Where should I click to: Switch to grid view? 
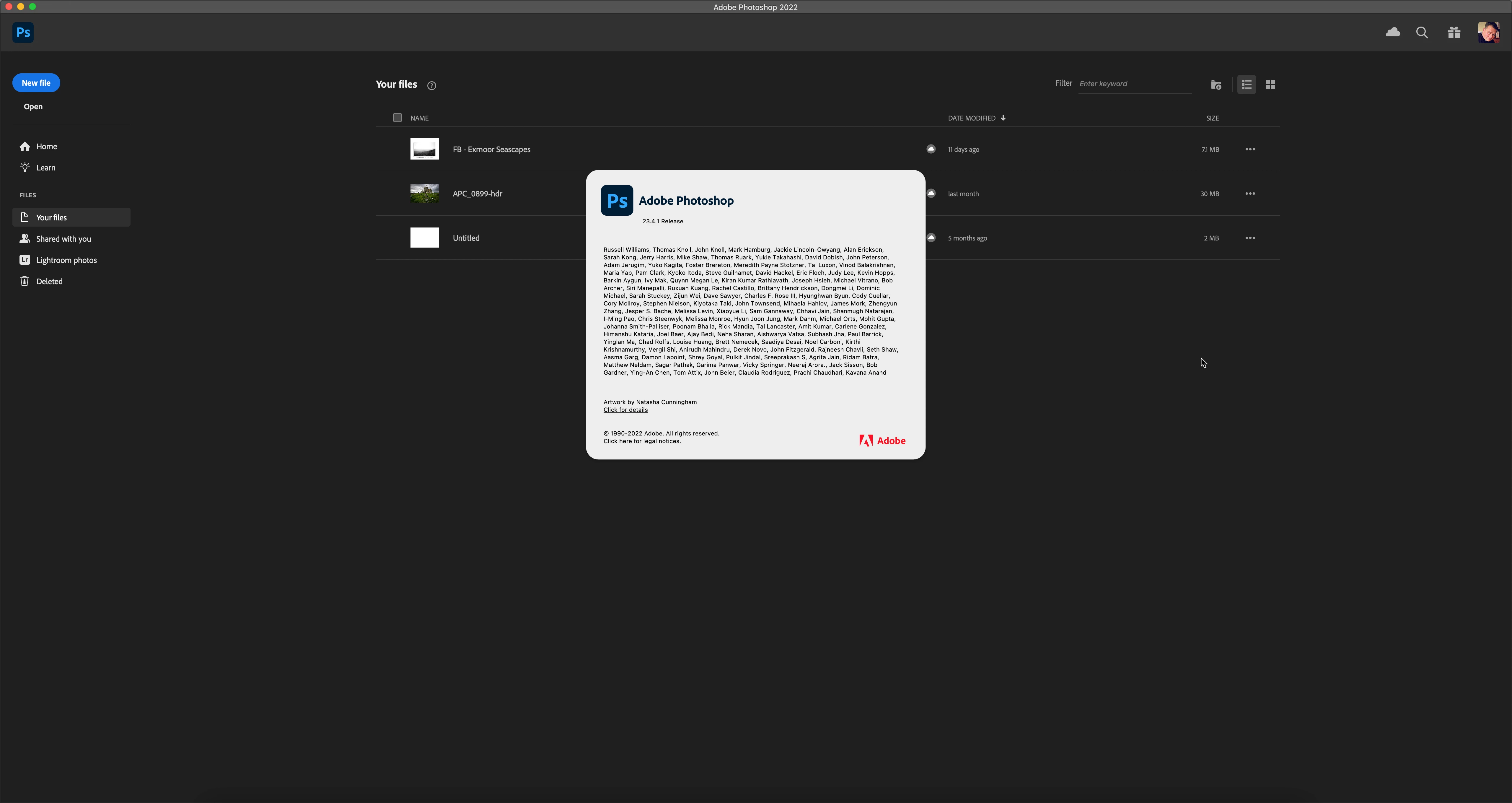pos(1270,84)
